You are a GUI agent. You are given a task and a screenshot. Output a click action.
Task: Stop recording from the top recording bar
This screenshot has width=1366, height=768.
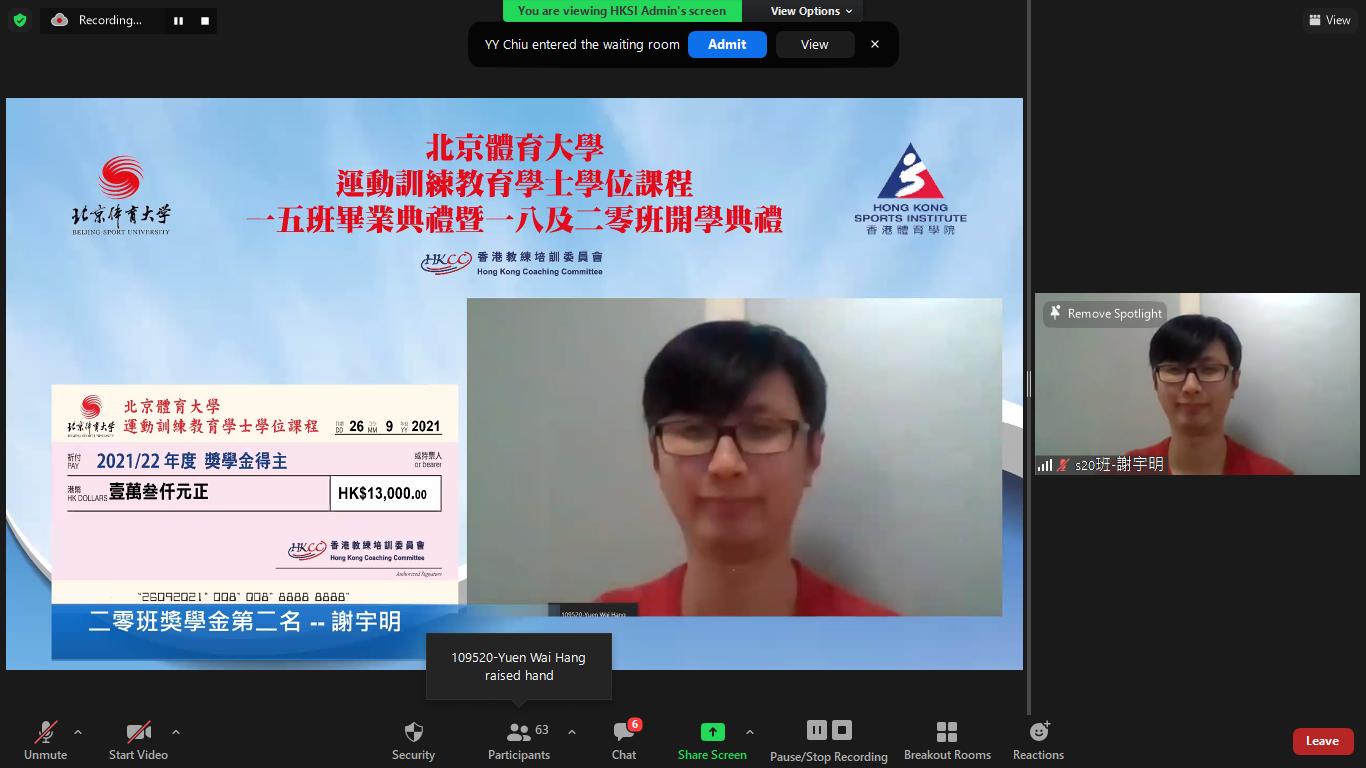205,20
